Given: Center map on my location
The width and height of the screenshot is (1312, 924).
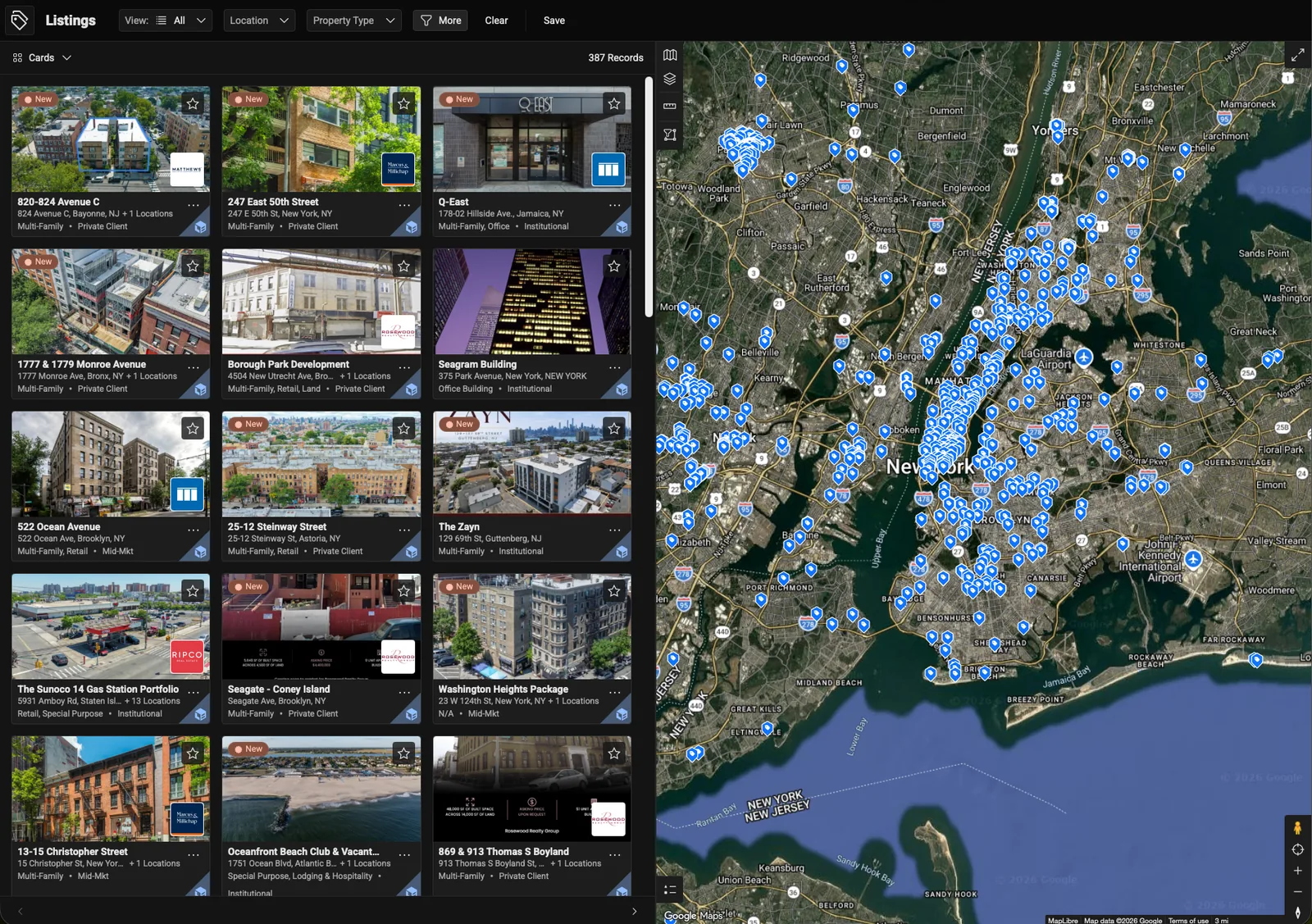Looking at the screenshot, I should (1297, 849).
